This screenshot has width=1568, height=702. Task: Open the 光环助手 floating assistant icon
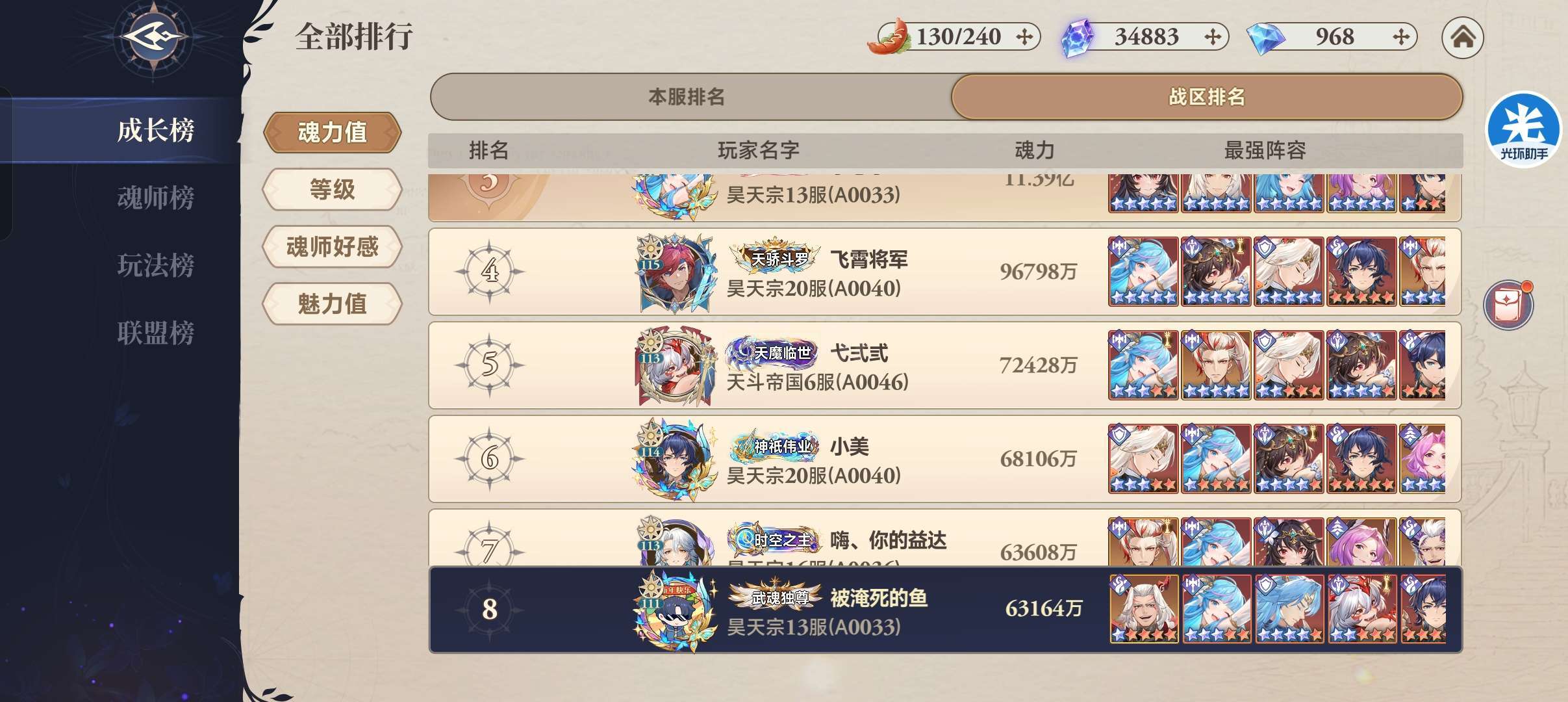pyautogui.click(x=1523, y=129)
